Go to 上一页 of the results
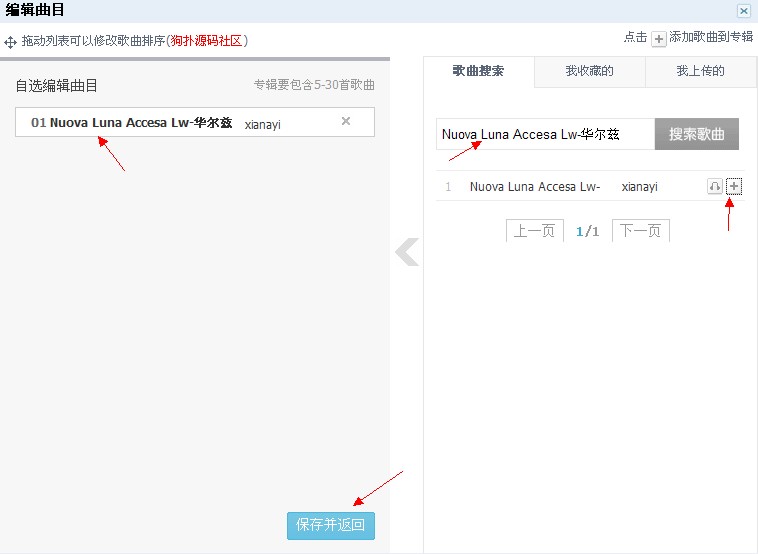 535,231
